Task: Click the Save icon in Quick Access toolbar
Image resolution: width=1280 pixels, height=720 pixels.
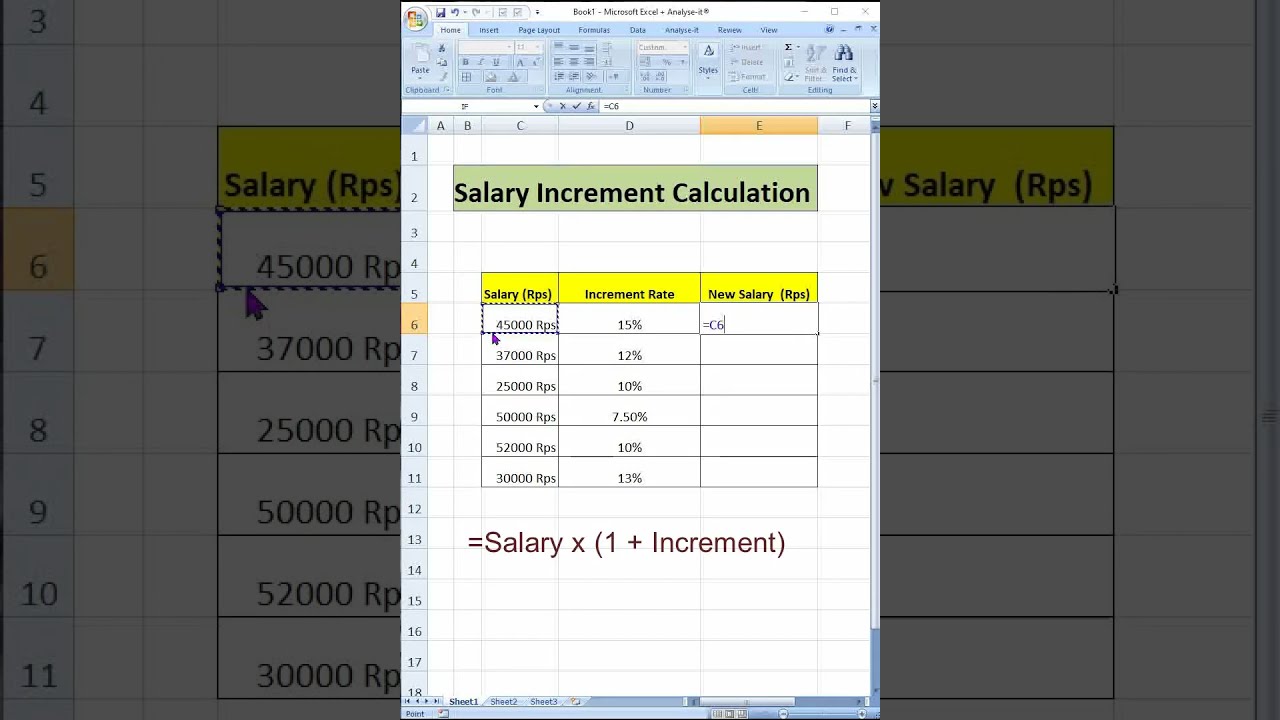Action: (x=441, y=13)
